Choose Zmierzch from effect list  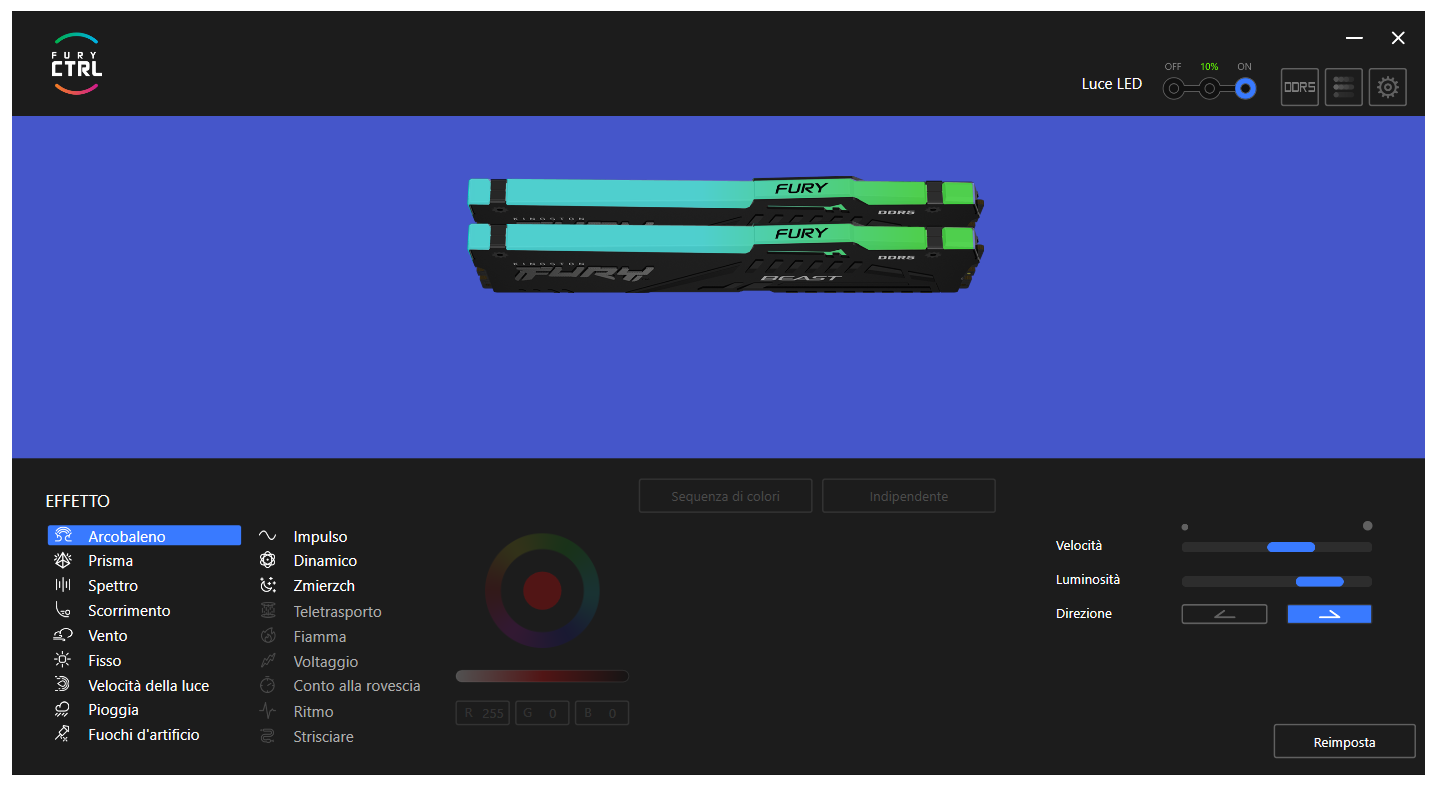click(324, 586)
